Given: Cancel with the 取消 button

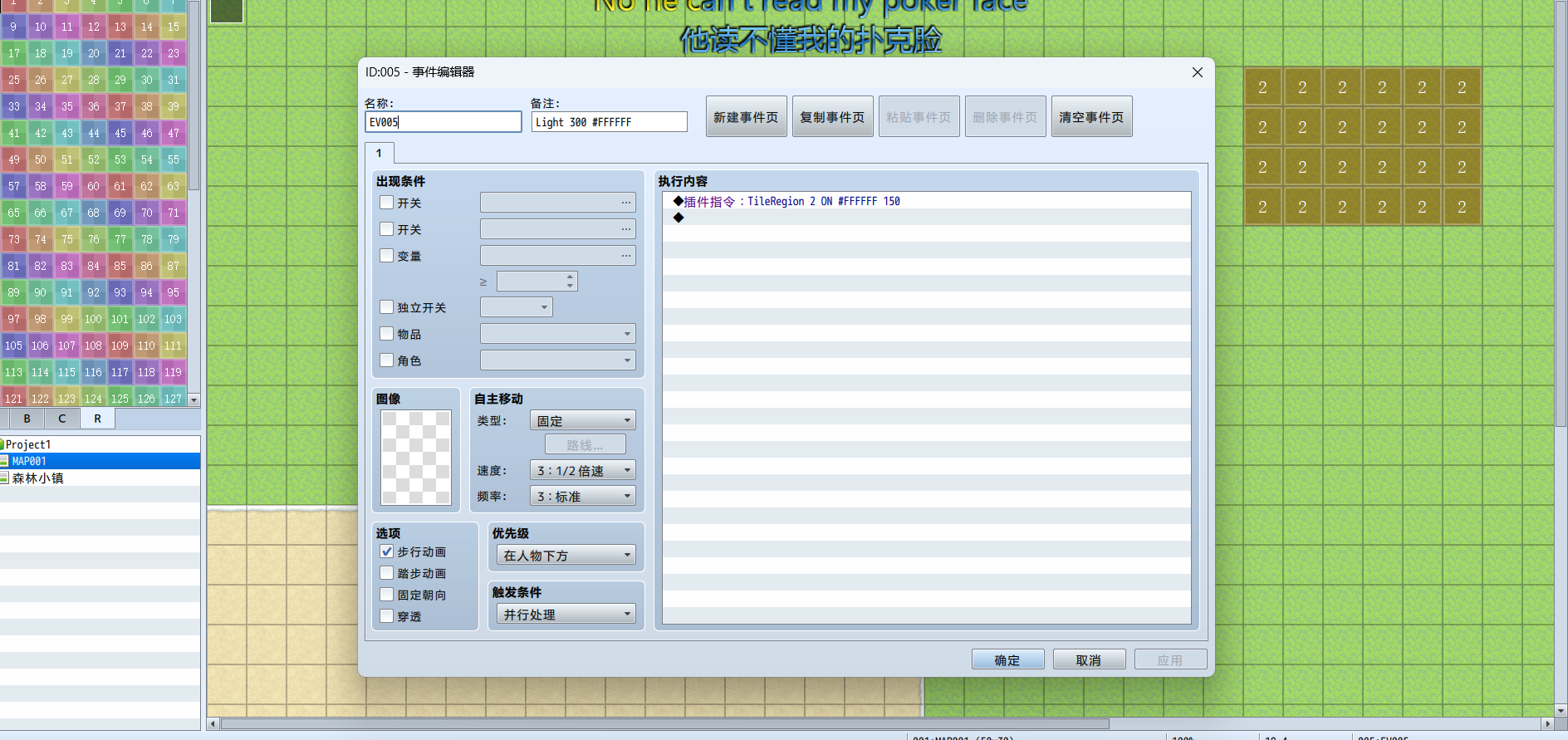Looking at the screenshot, I should 1089,659.
